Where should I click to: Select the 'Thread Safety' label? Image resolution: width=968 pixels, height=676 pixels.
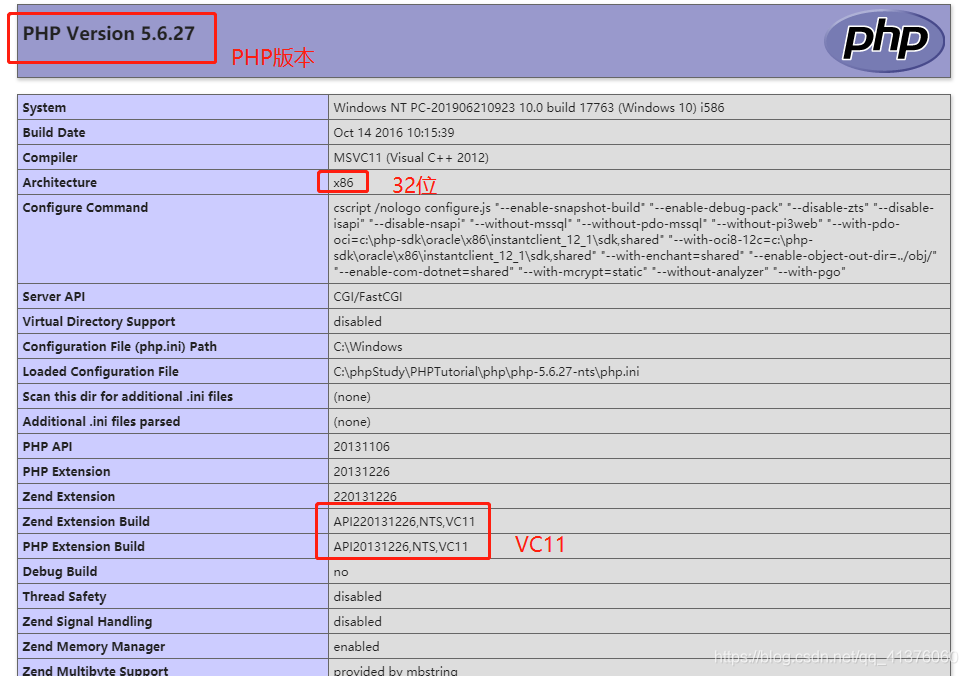[64, 596]
